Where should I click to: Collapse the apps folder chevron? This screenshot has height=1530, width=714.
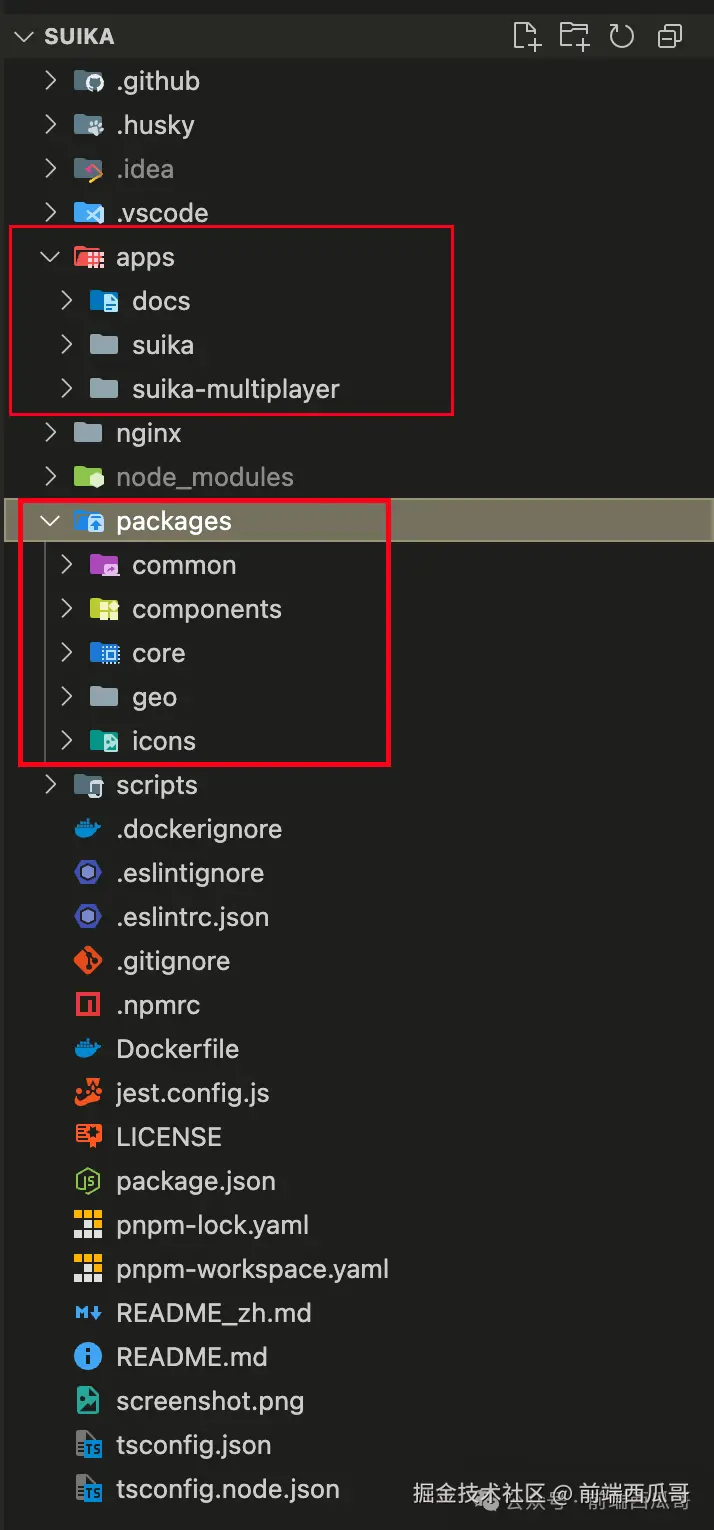pos(50,257)
